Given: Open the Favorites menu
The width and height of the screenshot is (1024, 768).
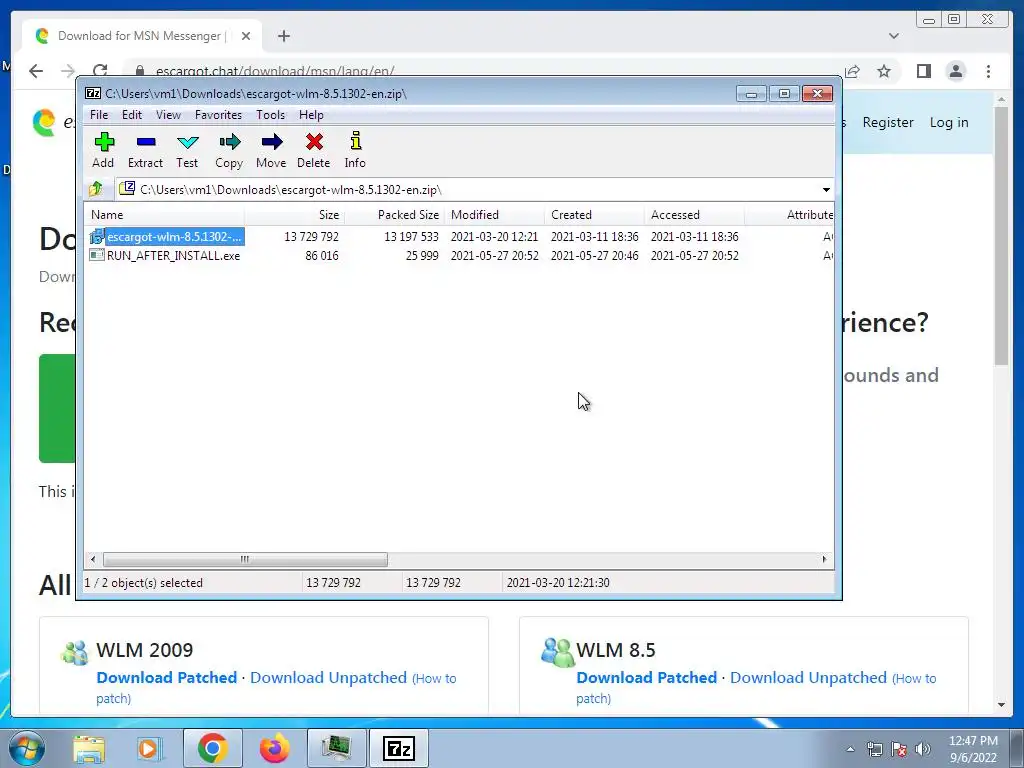Looking at the screenshot, I should (x=218, y=115).
